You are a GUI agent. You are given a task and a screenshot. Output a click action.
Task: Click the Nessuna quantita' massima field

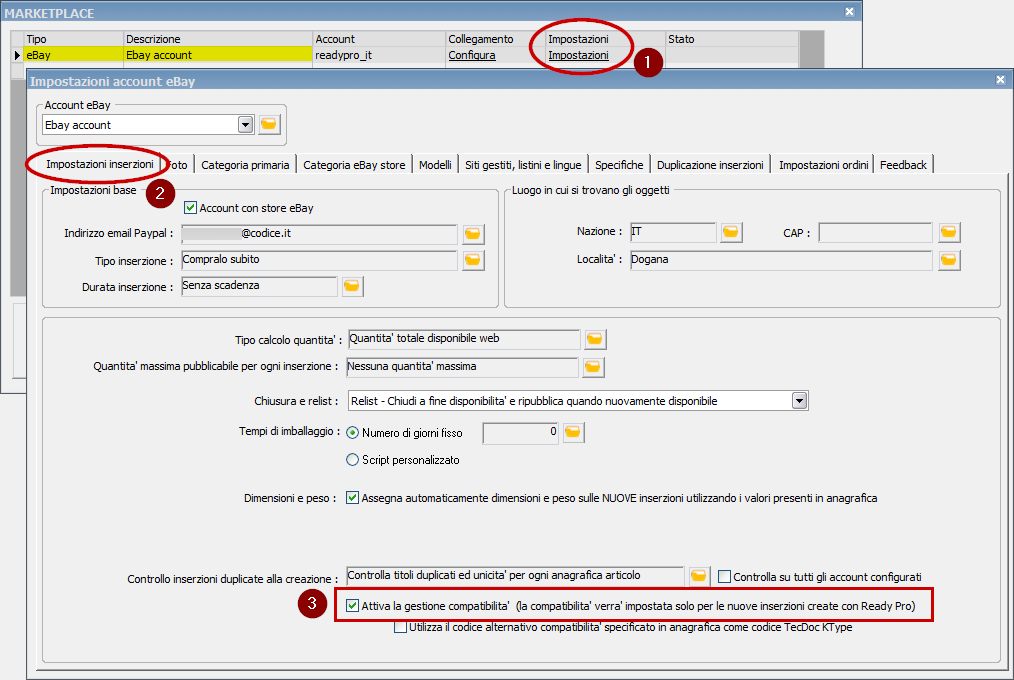click(x=462, y=367)
